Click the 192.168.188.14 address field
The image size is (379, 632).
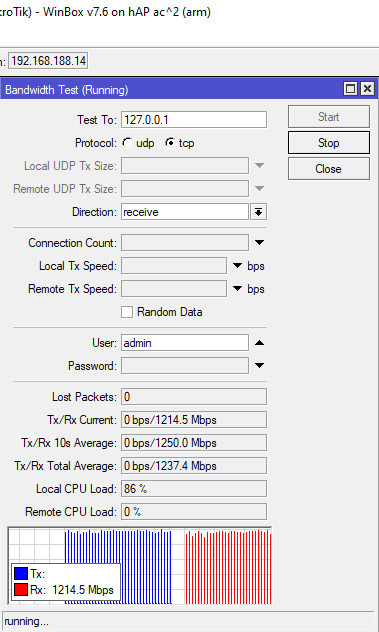(48, 61)
